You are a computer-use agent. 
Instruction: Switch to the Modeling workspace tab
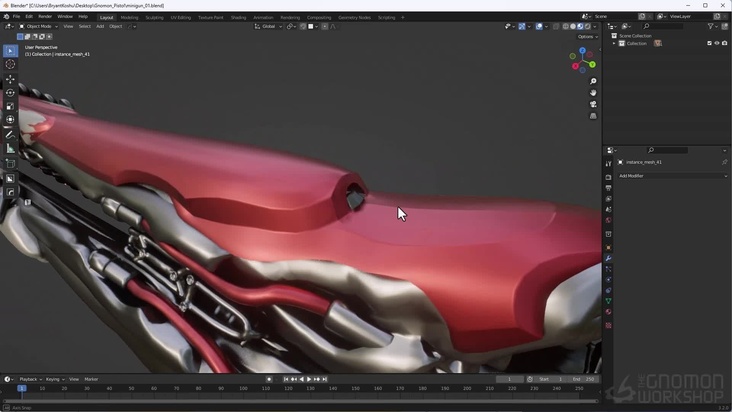click(x=129, y=18)
